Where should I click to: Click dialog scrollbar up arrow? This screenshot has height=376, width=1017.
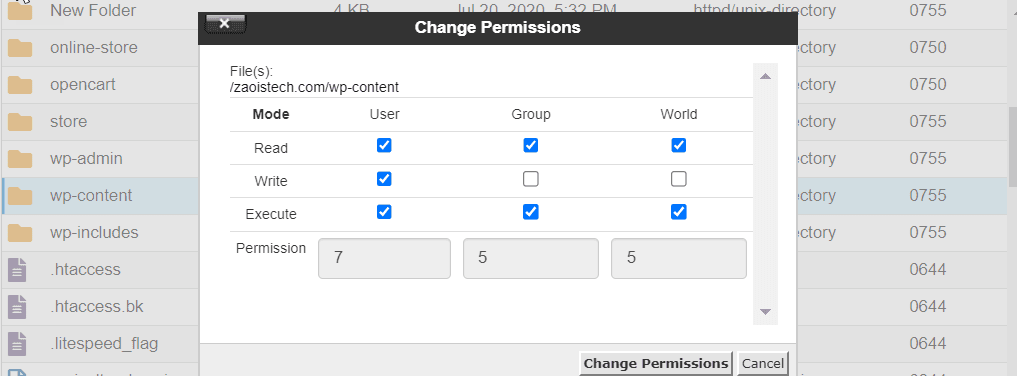[x=765, y=76]
